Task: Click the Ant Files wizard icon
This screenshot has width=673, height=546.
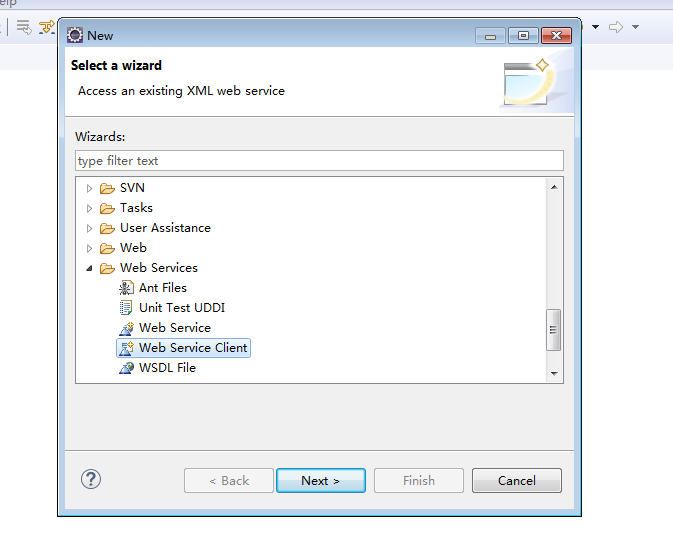Action: click(x=126, y=288)
